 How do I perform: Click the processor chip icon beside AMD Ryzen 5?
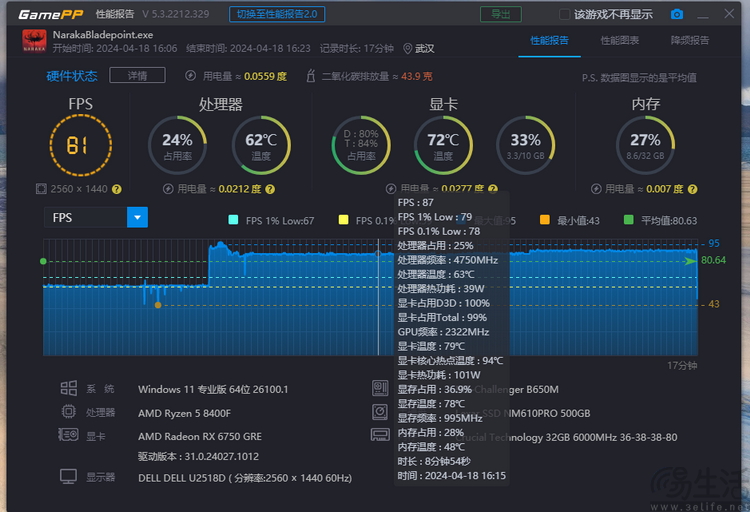click(68, 412)
